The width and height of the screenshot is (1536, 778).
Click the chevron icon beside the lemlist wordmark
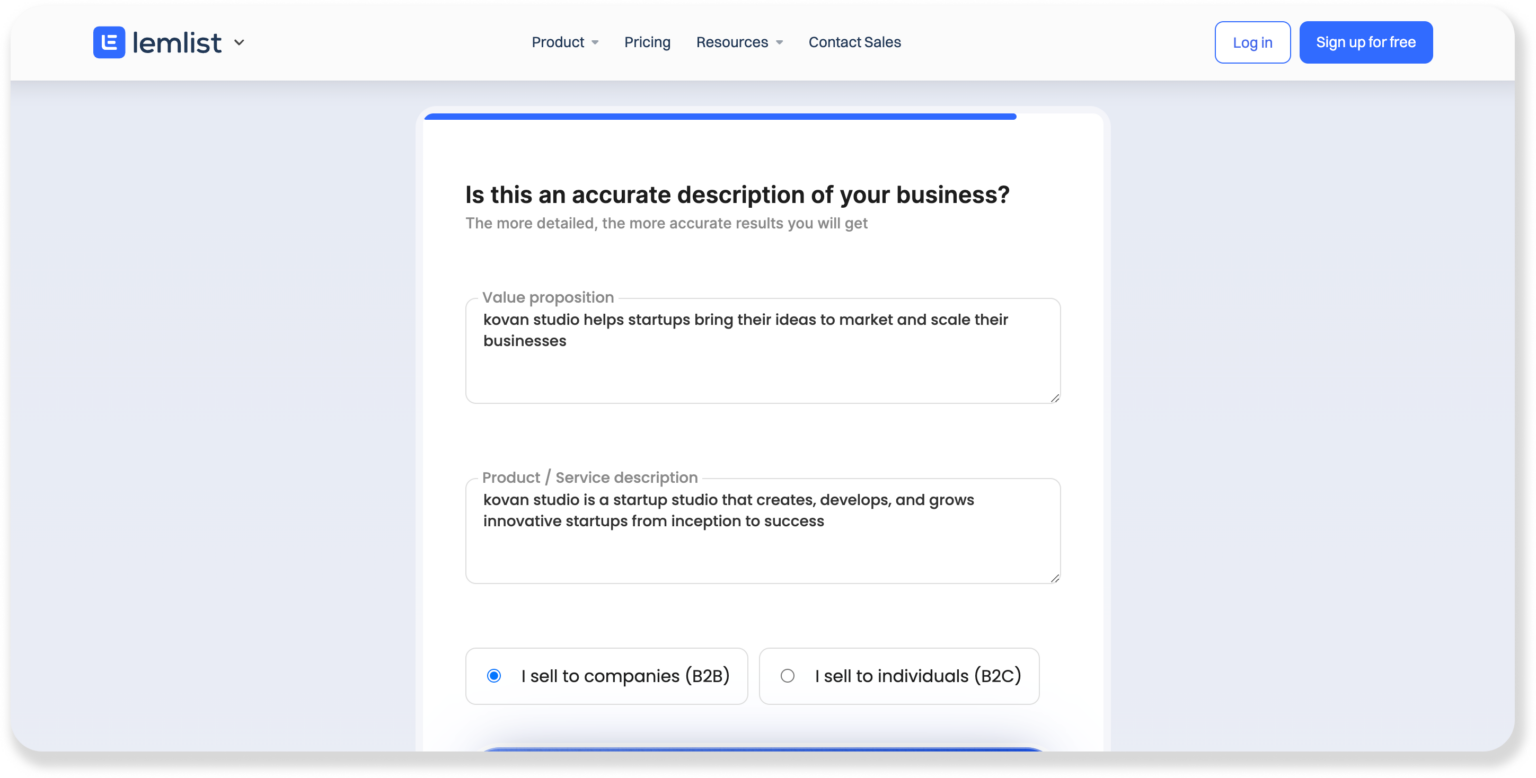pyautogui.click(x=238, y=43)
